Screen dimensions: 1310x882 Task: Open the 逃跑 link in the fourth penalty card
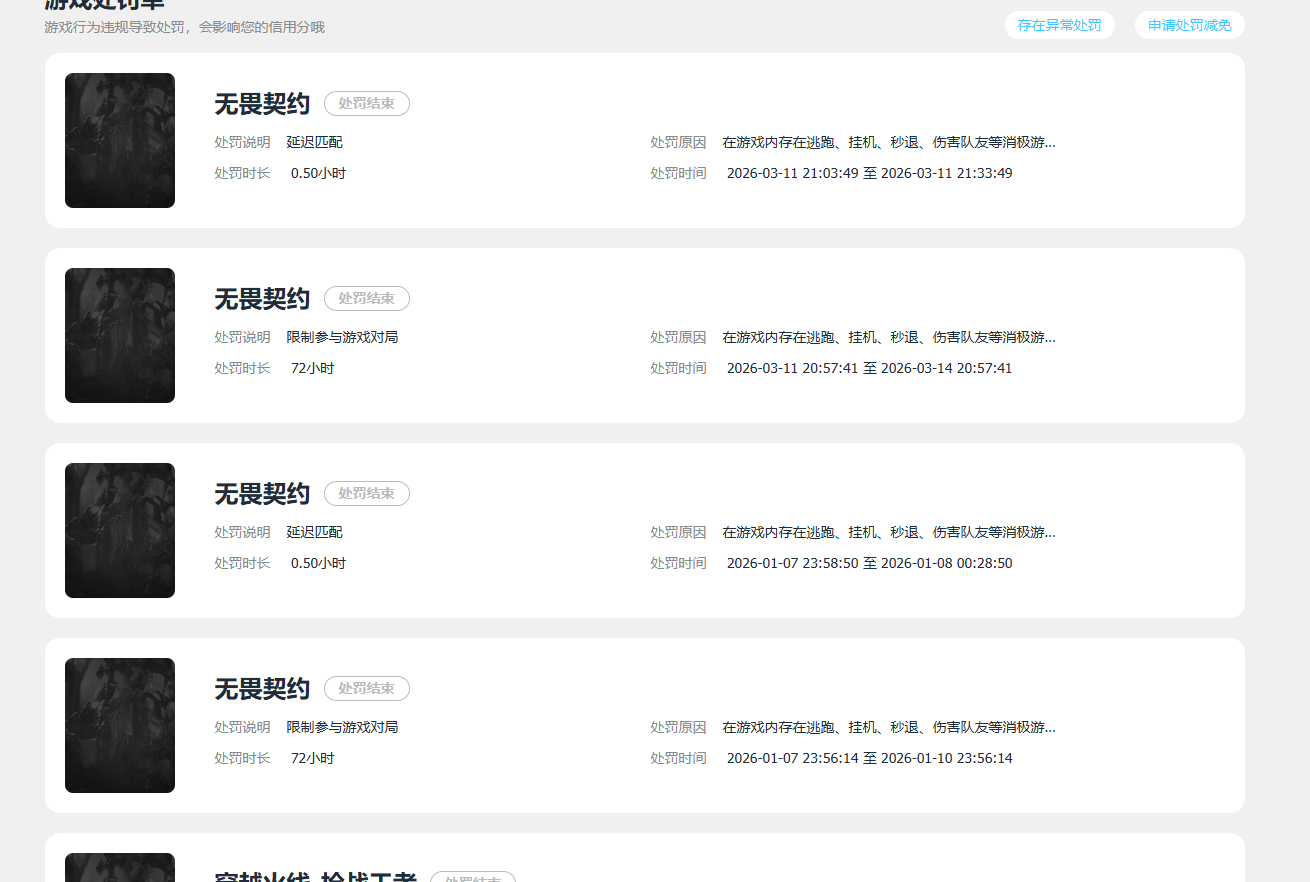pos(823,727)
